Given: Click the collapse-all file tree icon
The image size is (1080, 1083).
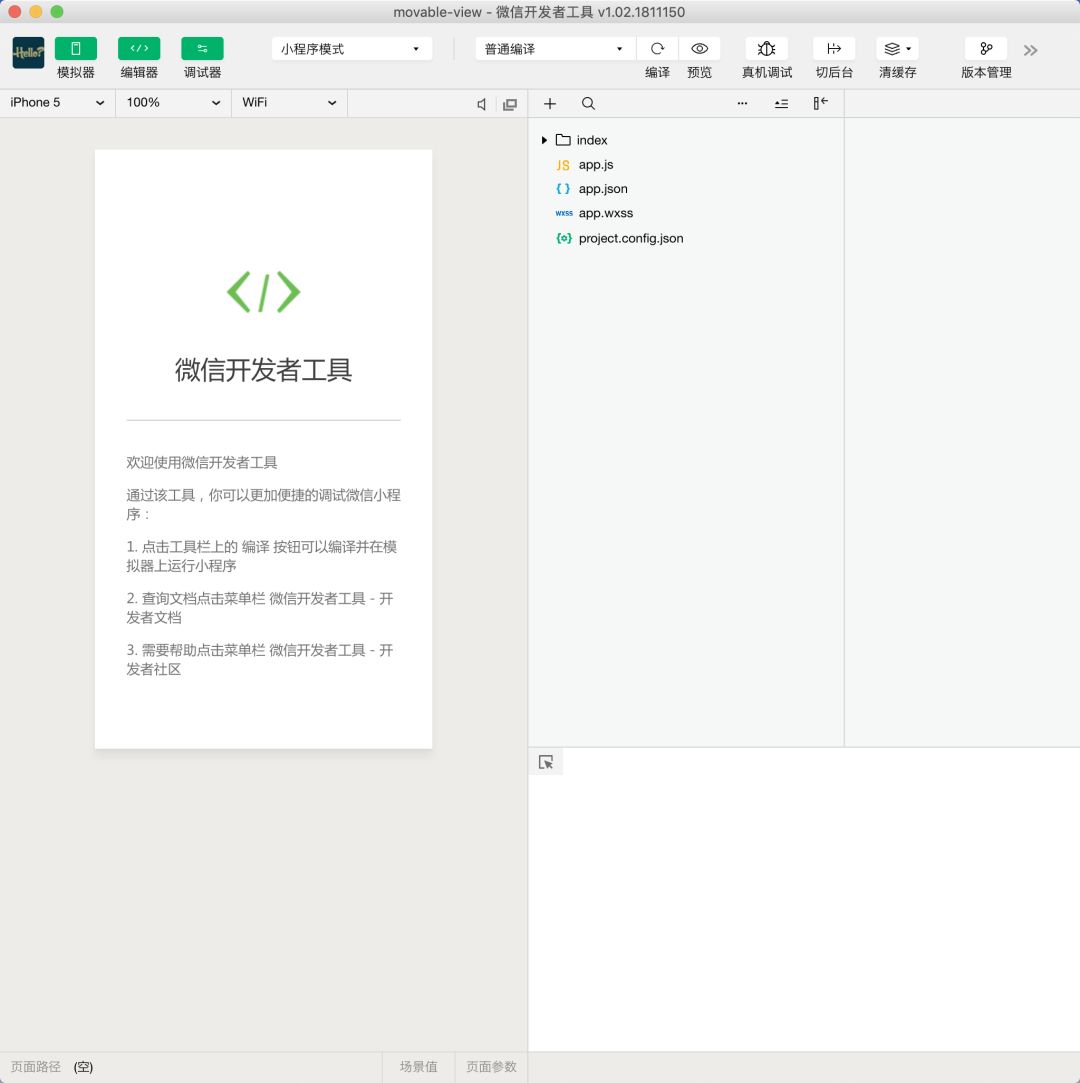Looking at the screenshot, I should 781,104.
